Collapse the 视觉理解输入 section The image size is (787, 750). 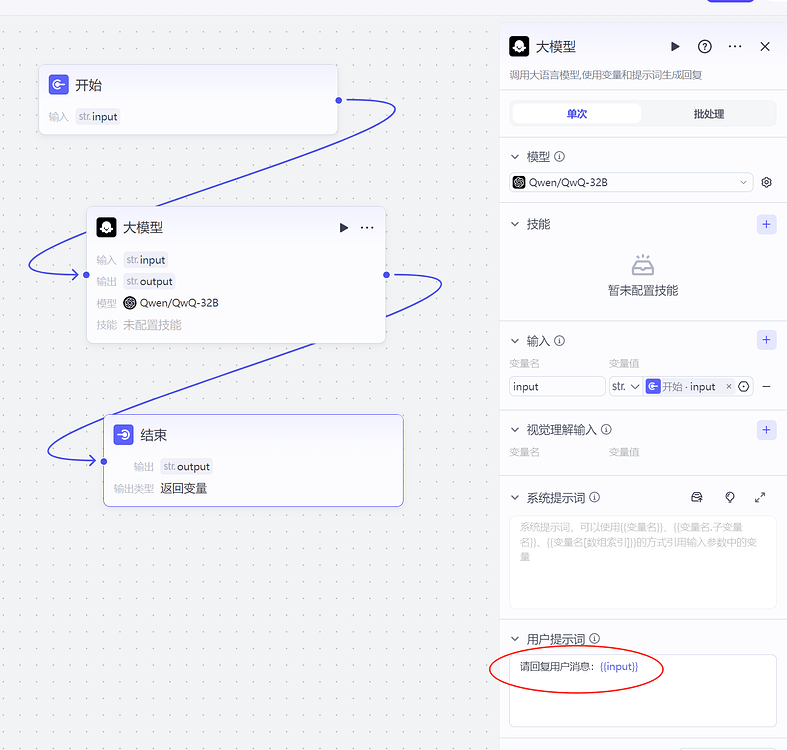tap(514, 430)
